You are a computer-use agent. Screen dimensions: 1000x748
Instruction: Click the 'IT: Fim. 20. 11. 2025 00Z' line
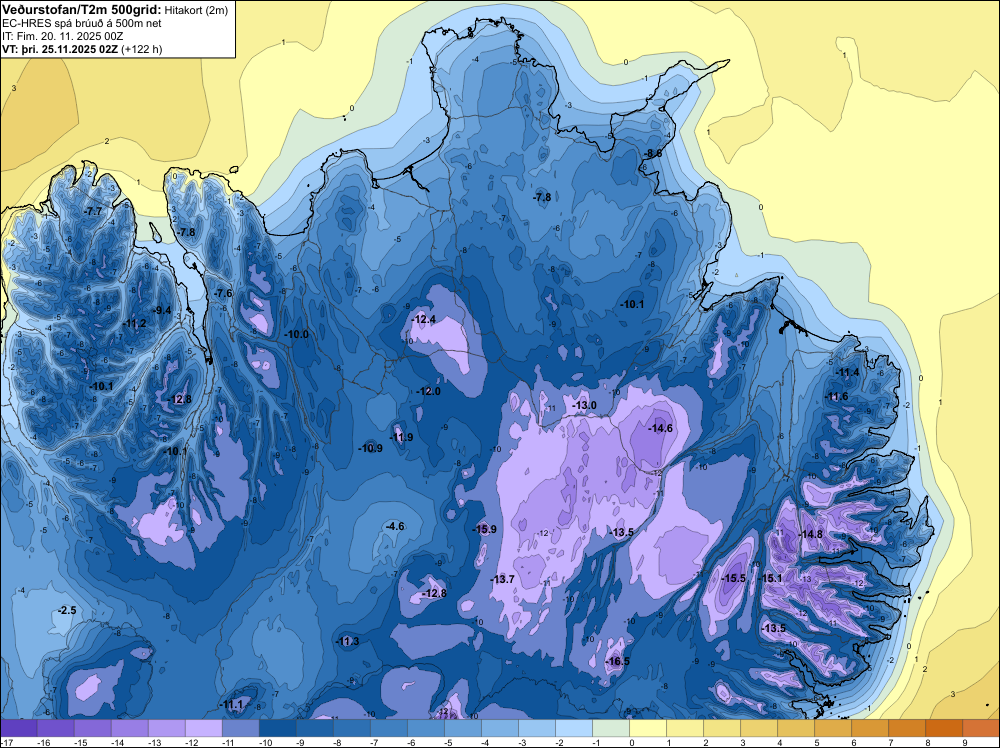(x=62, y=36)
